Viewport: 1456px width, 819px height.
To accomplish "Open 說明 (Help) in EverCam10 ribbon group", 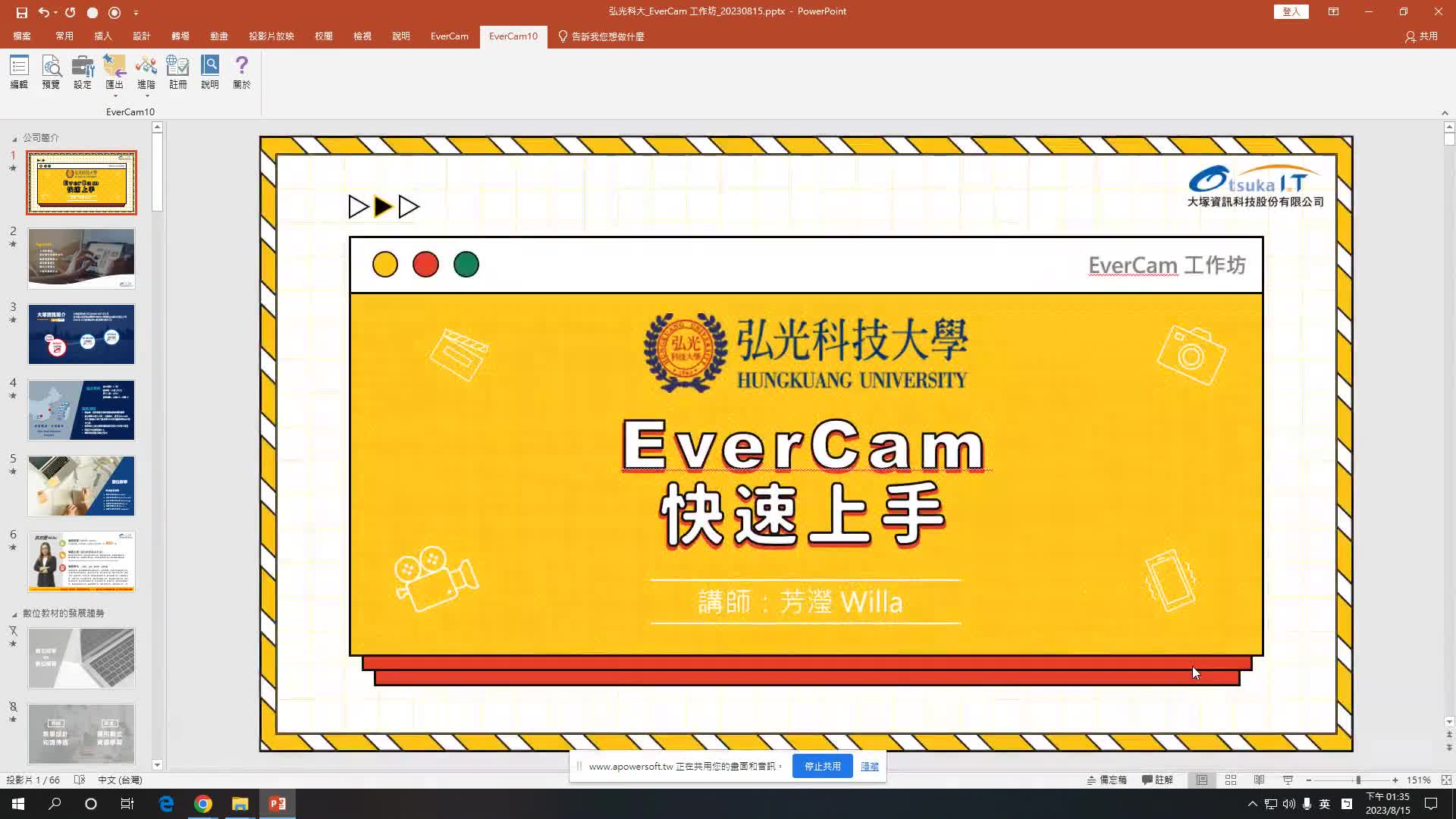I will (210, 72).
